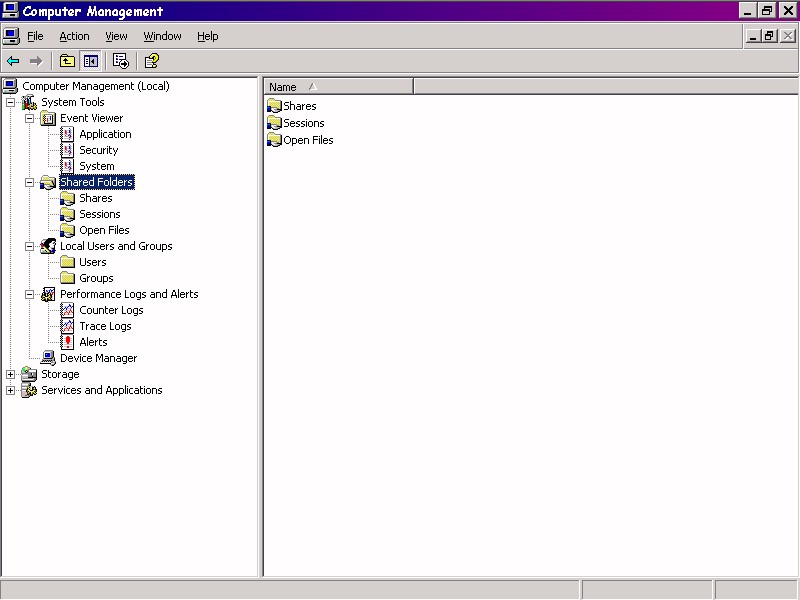Select the Security tree label

point(98,150)
